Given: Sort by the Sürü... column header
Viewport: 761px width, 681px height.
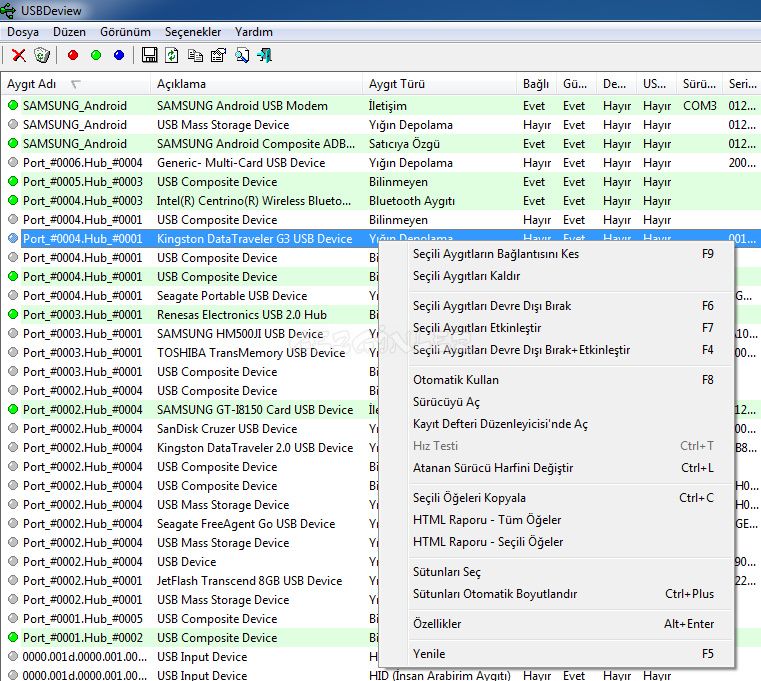Looking at the screenshot, I should pyautogui.click(x=699, y=84).
